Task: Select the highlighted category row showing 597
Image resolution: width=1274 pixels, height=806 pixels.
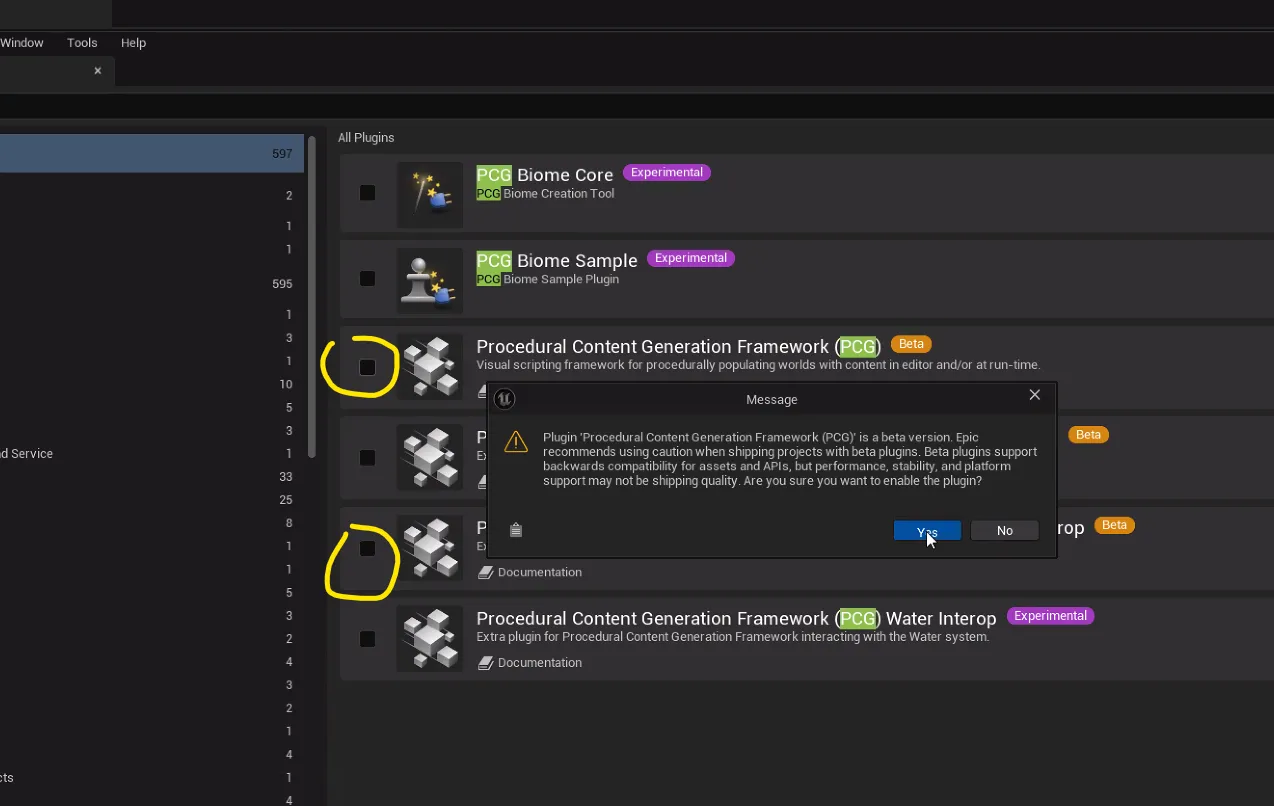Action: click(x=152, y=154)
